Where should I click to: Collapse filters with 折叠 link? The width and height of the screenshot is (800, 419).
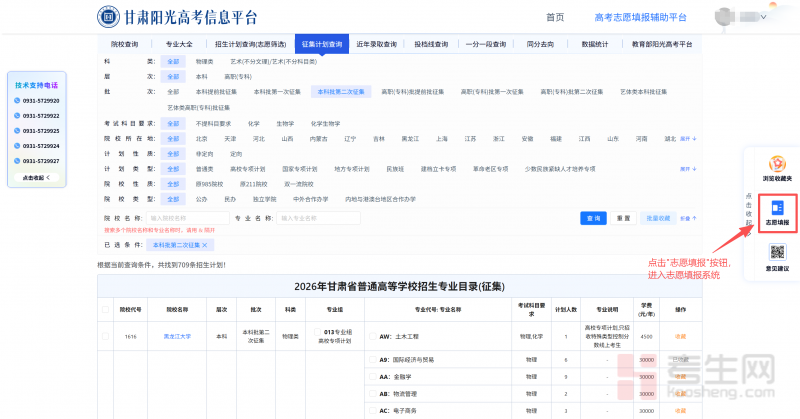[688, 218]
